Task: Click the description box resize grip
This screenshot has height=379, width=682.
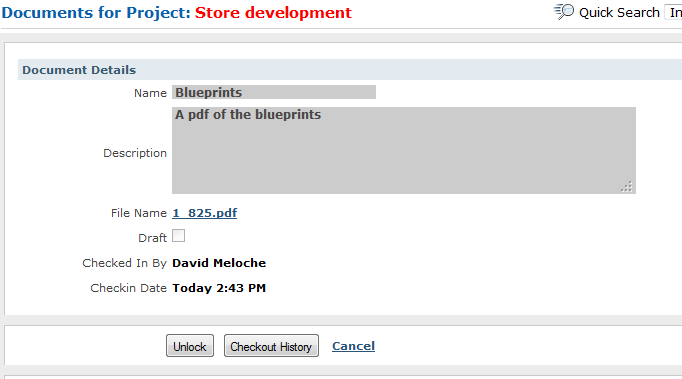Action: (x=626, y=187)
